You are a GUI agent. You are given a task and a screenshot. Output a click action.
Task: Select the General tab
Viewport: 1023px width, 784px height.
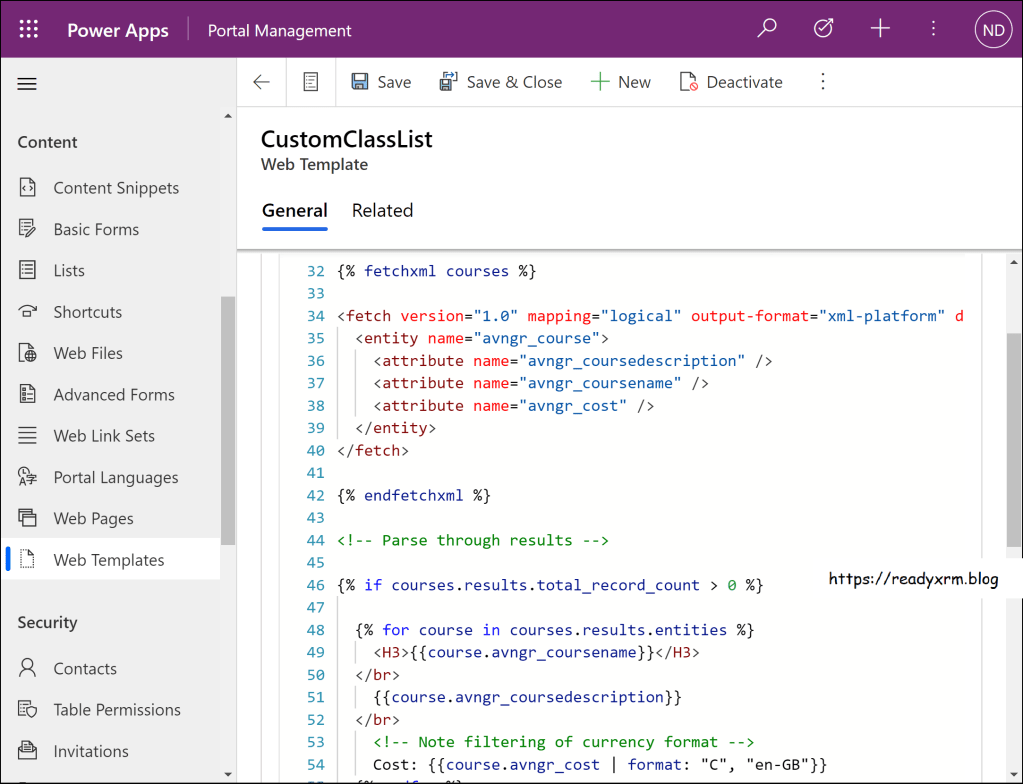coord(294,210)
